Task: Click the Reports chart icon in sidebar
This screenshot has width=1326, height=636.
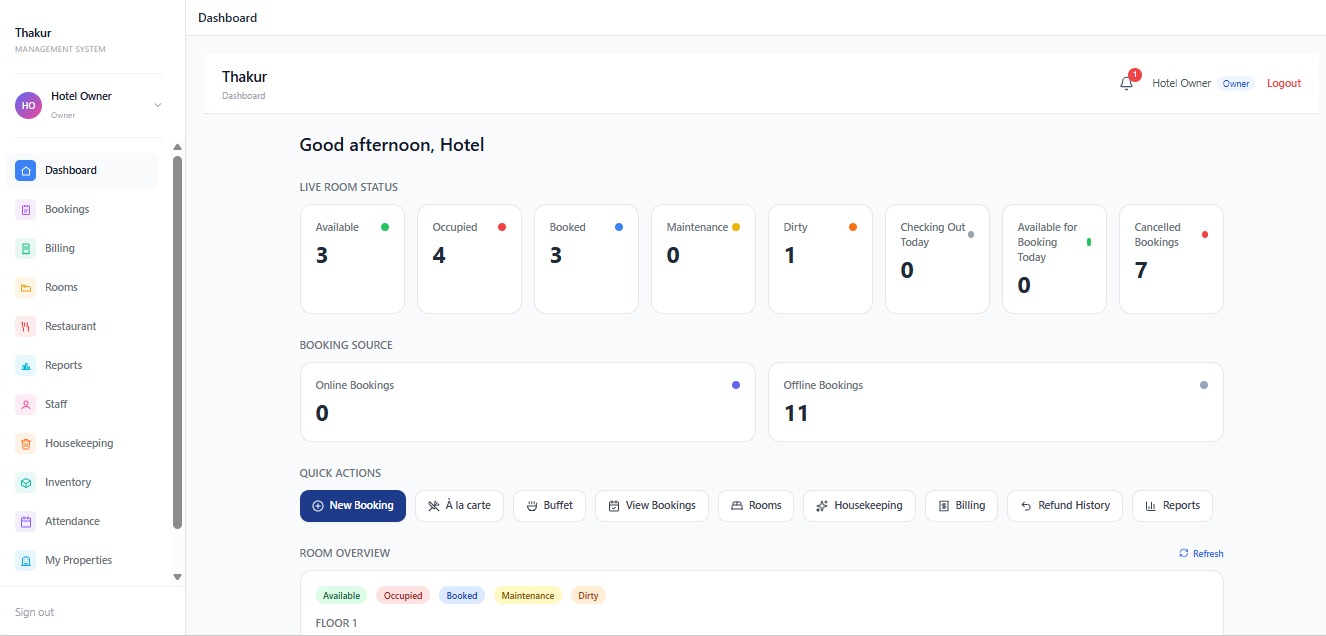Action: pyautogui.click(x=26, y=366)
